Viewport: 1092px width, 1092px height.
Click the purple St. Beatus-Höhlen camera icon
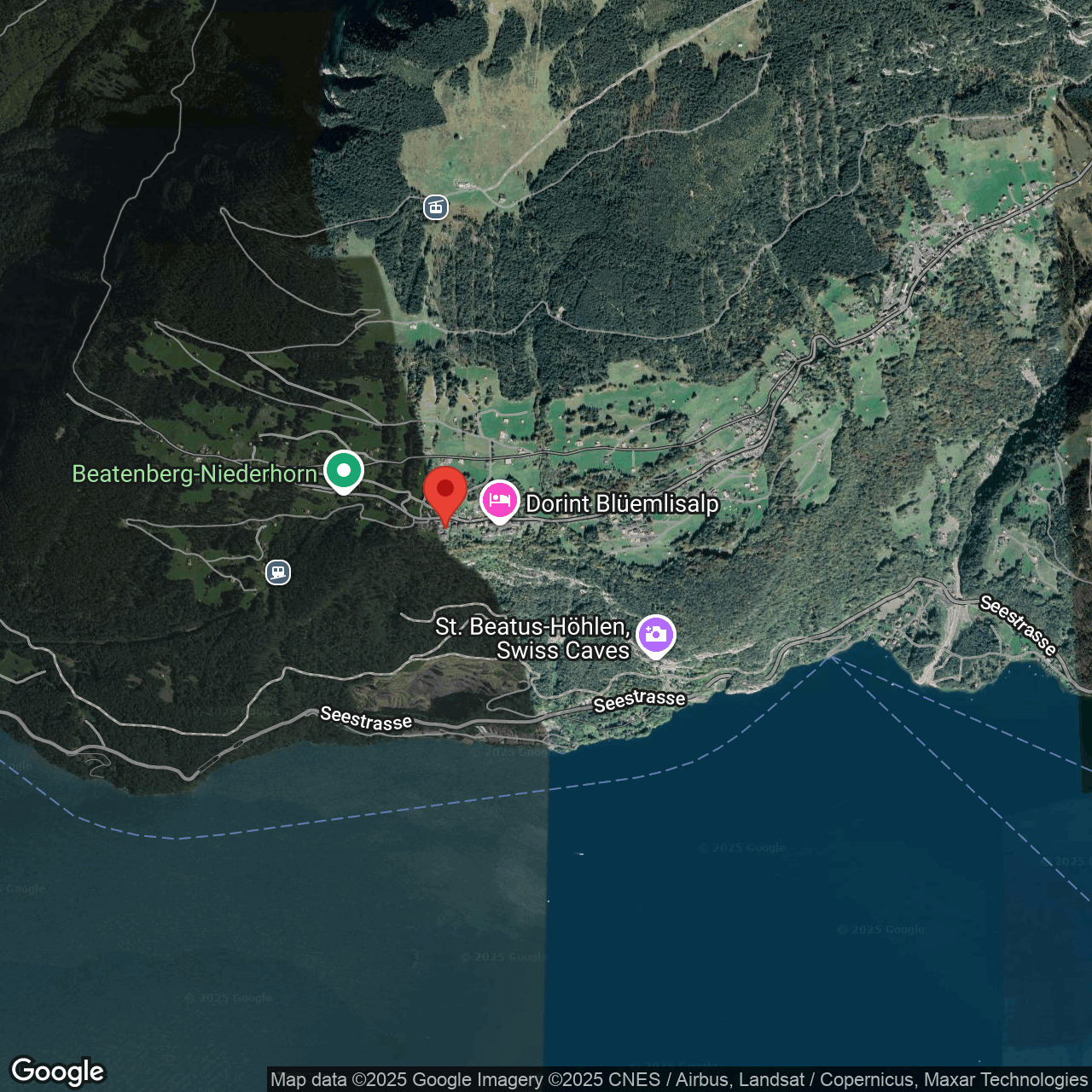pyautogui.click(x=655, y=635)
